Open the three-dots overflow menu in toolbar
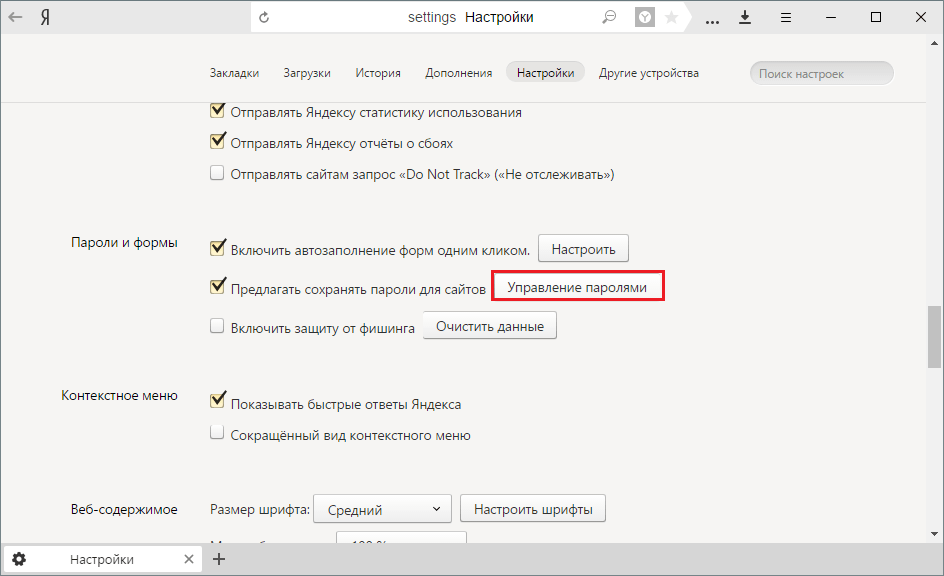The image size is (944, 576). (712, 18)
